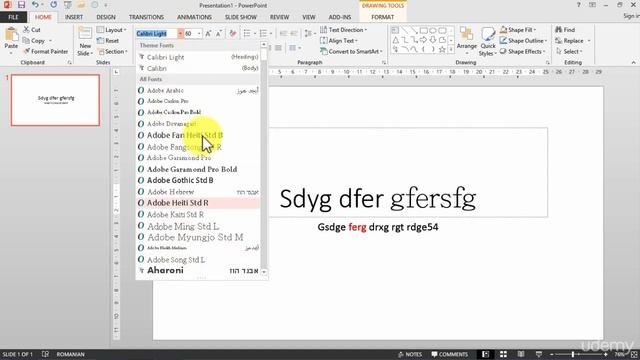Click spell check icon in status bar
Screen dimensions: 640x360
pos(45,354)
